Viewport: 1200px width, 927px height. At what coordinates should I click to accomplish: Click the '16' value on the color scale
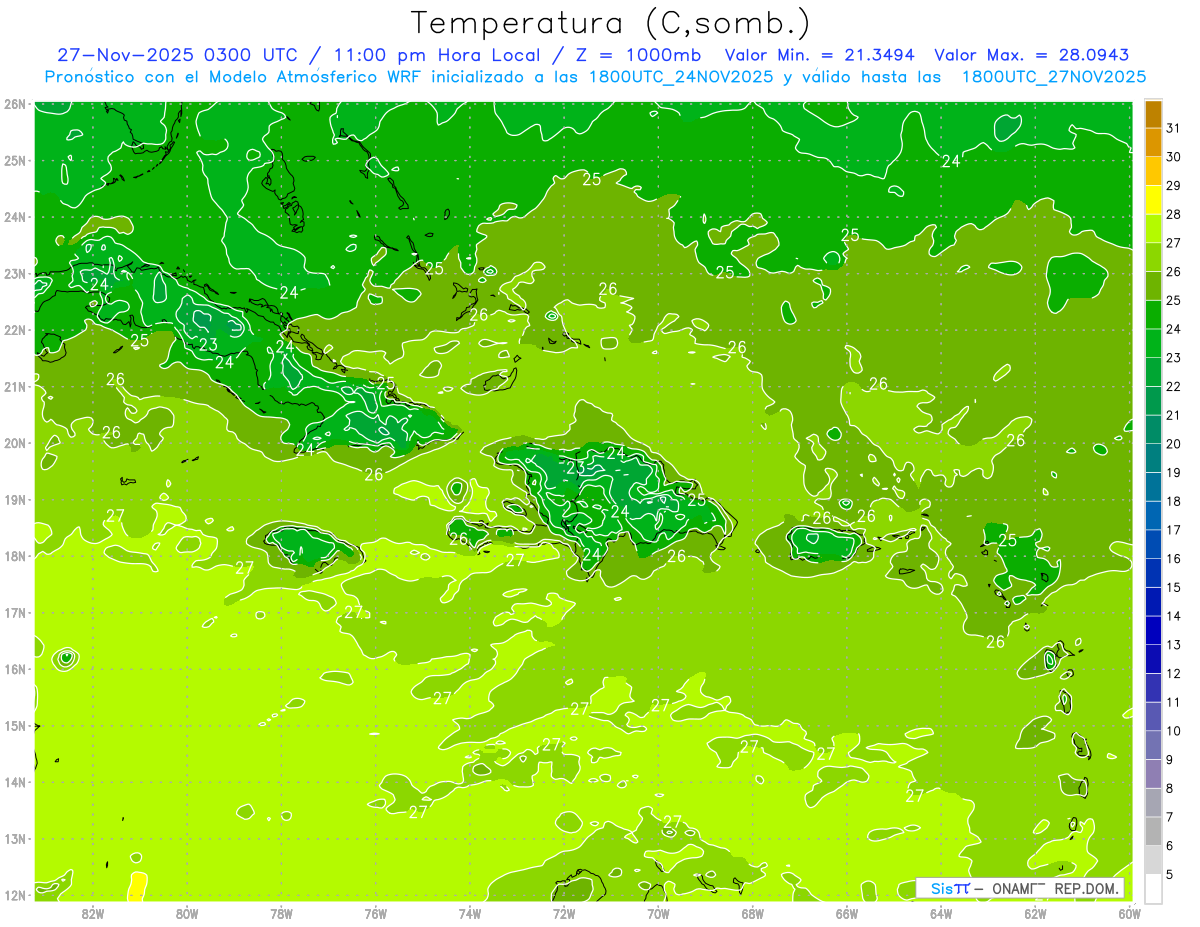1174,558
